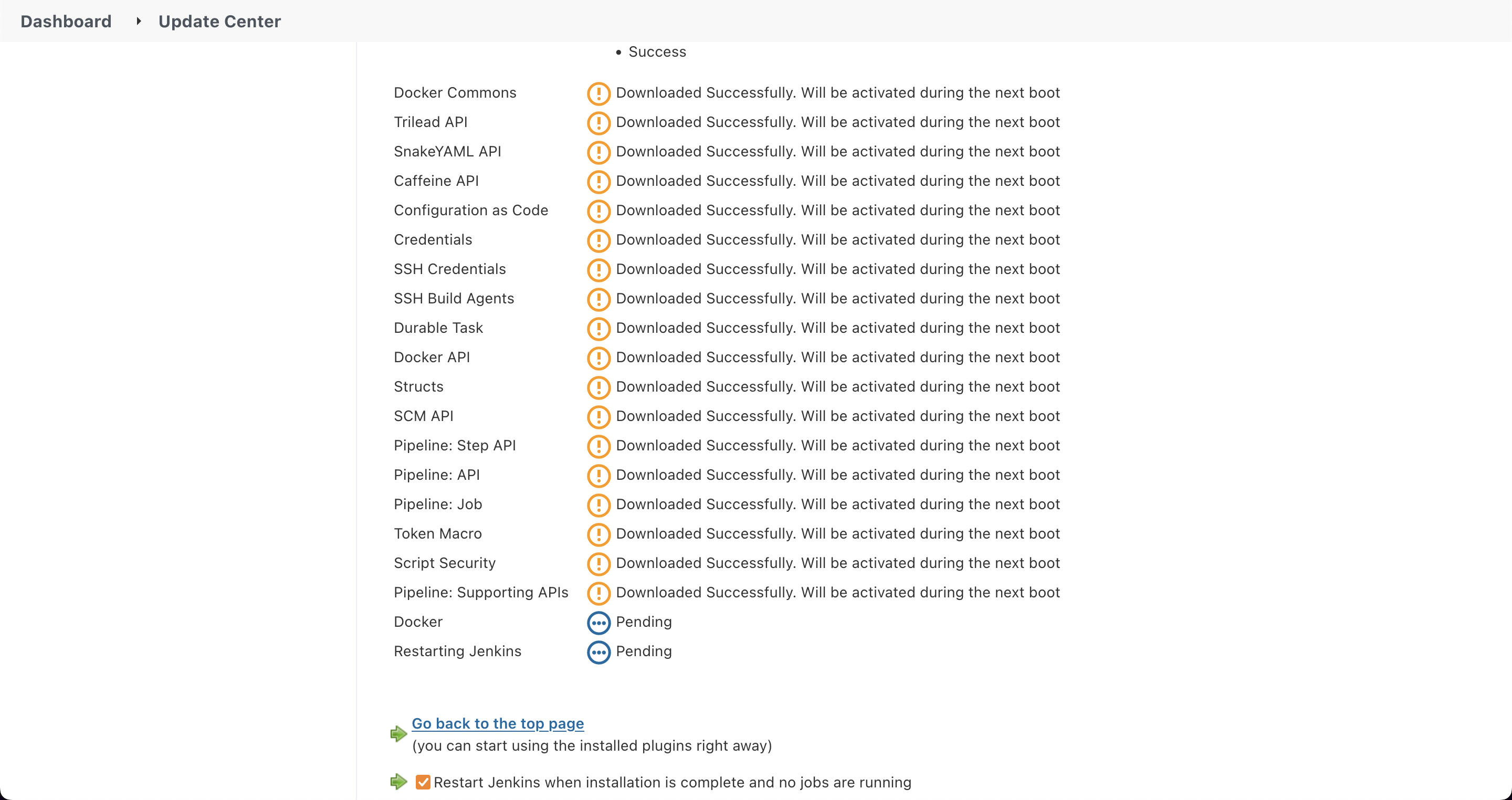This screenshot has height=800, width=1512.
Task: Click the warning icon for SnakeYAML API
Action: 598,152
